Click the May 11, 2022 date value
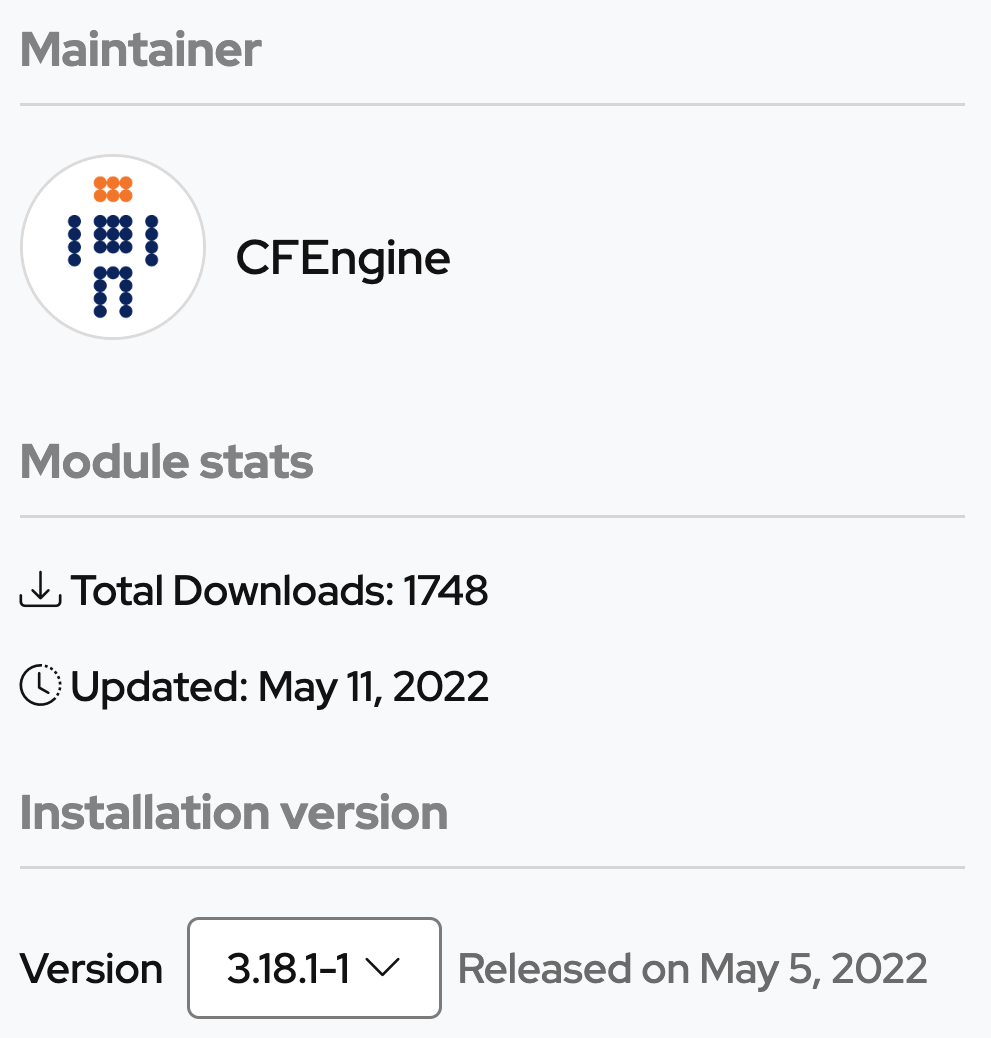Viewport: 991px width, 1038px height. tap(373, 686)
